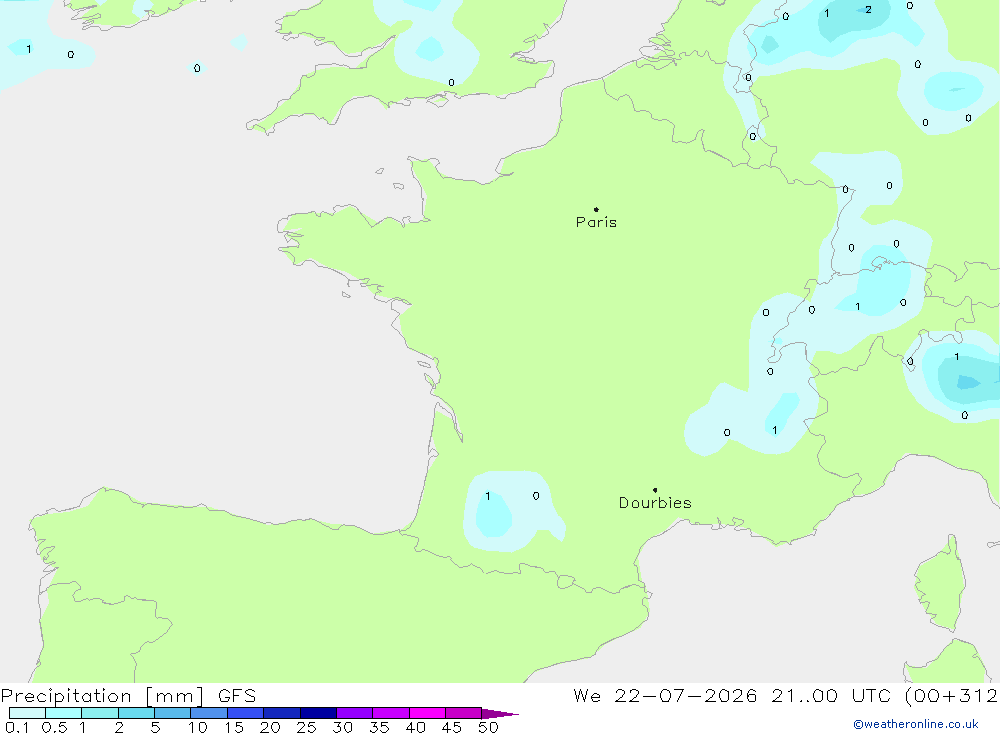Click the forecast date We 22-07-2026 text
This screenshot has height=733, width=1000.
pos(665,695)
